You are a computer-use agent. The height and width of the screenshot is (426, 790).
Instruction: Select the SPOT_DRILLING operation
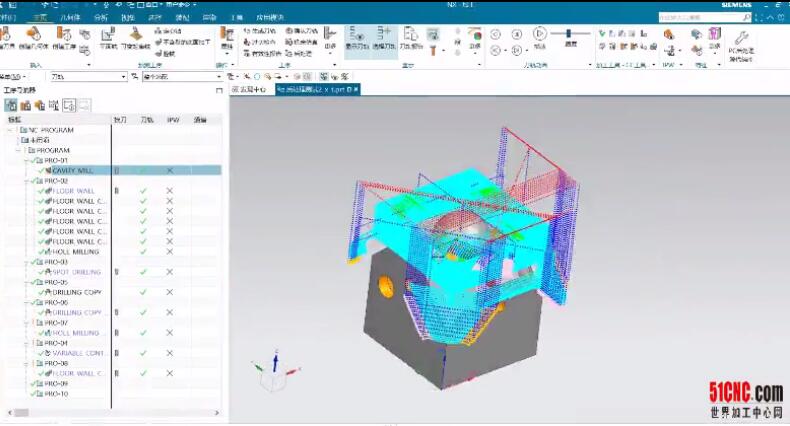tap(75, 272)
